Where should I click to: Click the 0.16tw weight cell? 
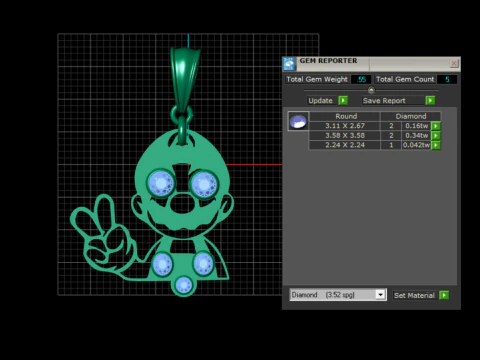click(416, 126)
